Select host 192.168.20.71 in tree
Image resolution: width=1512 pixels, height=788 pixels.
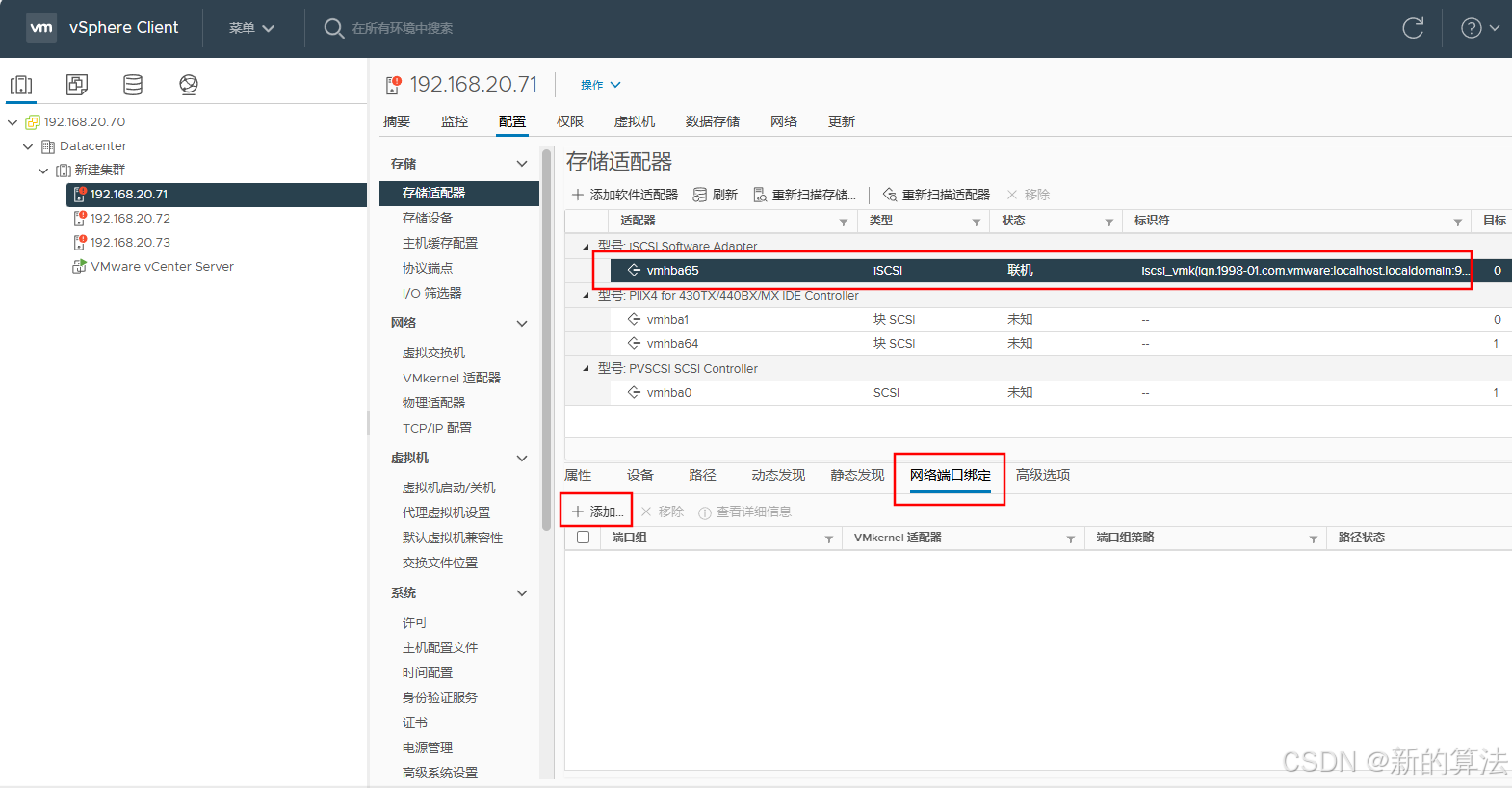217,195
